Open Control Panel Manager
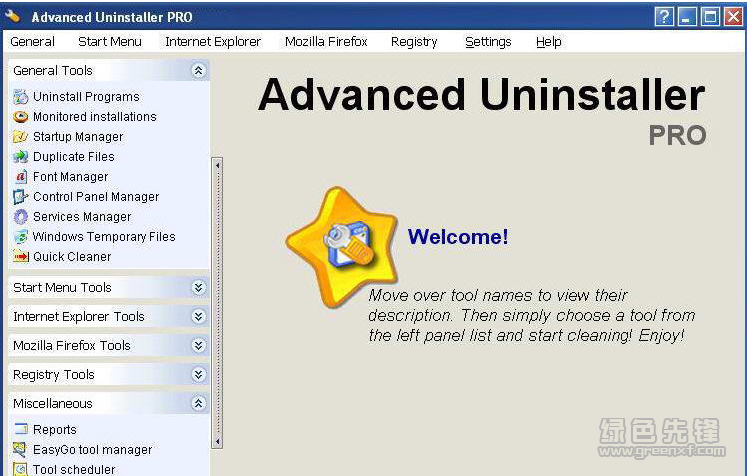Viewport: 747px width, 476px height. (x=96, y=197)
